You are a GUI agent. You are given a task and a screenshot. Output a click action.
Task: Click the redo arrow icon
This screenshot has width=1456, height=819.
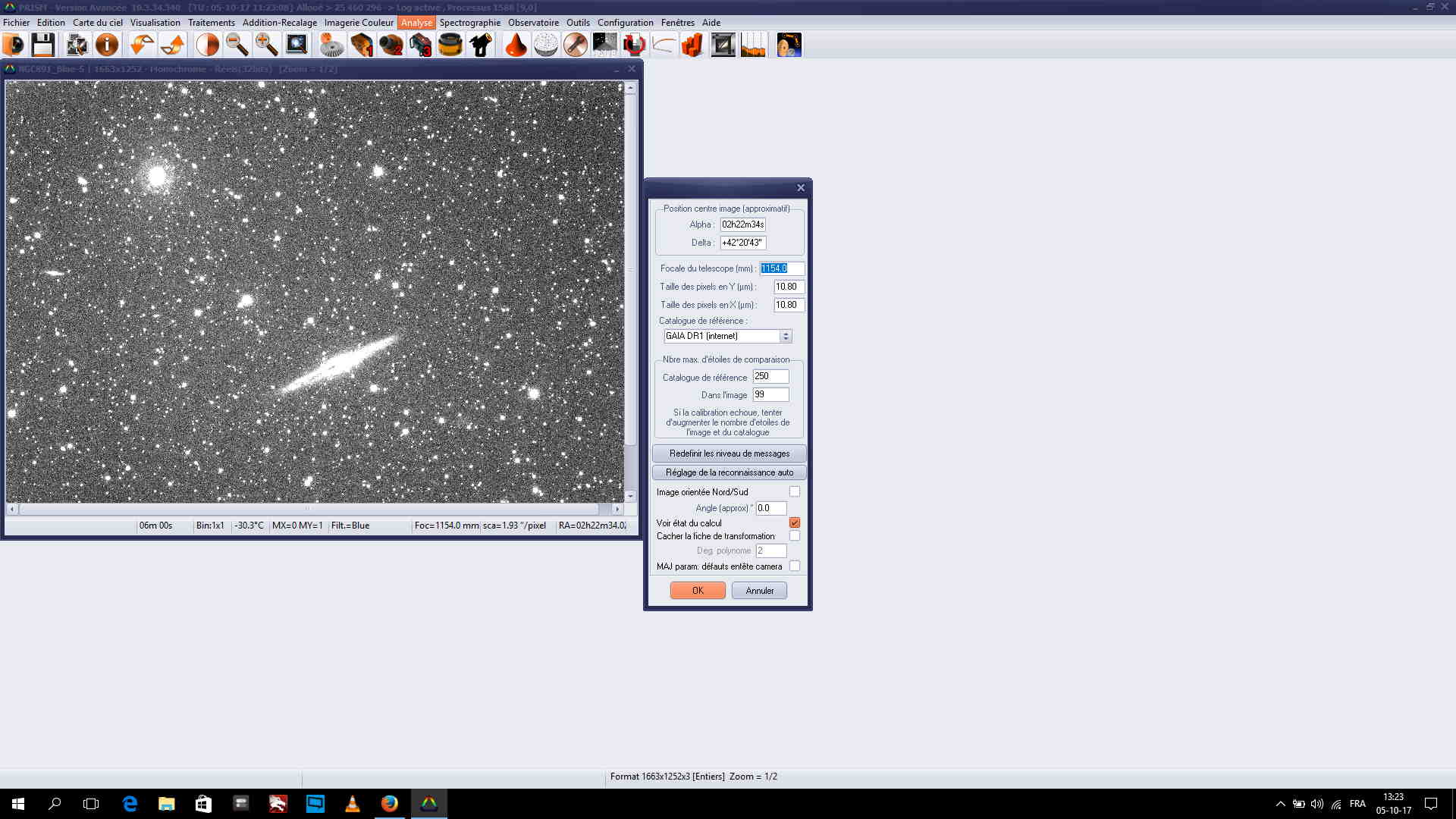coord(173,45)
